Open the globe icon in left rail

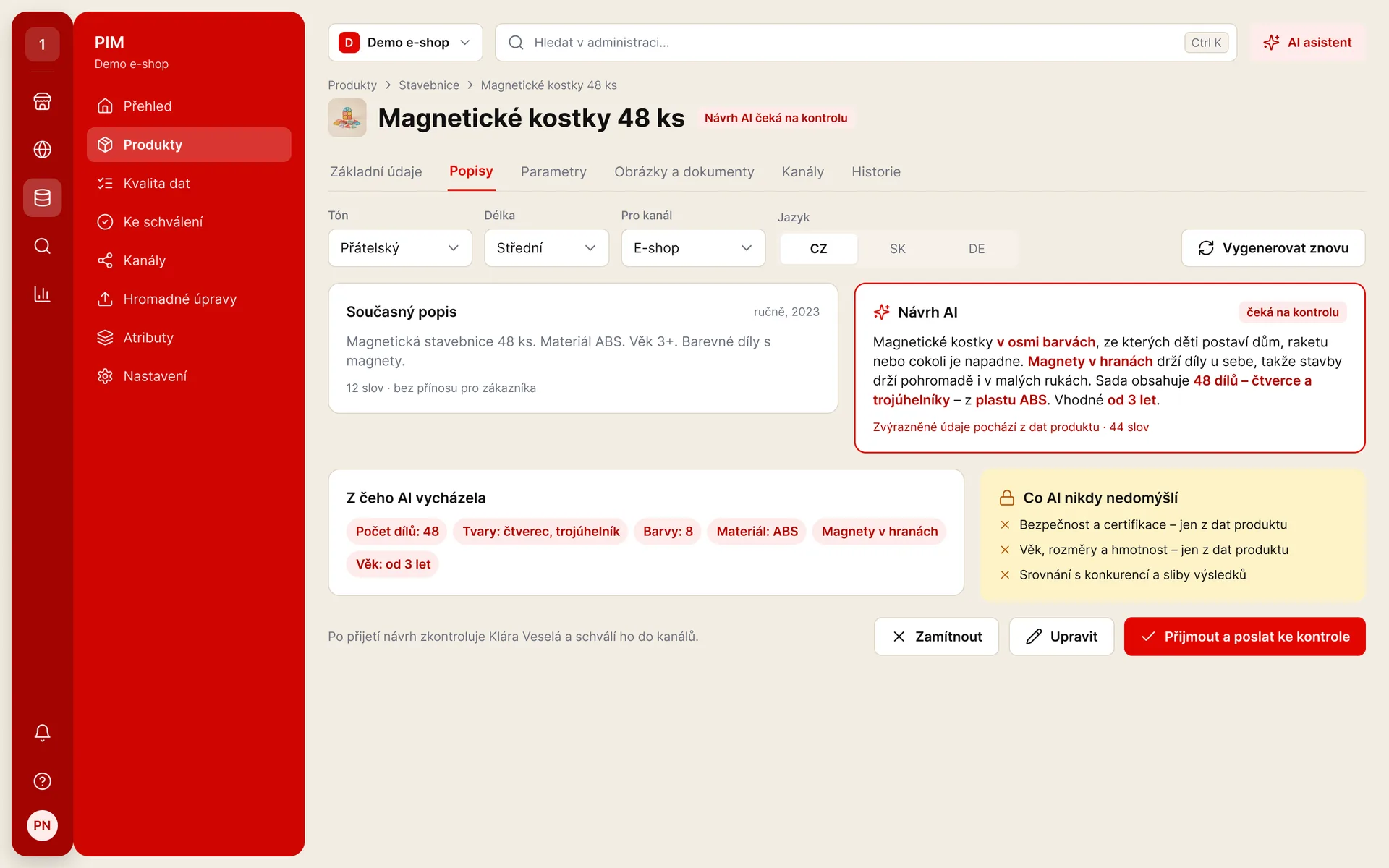[x=42, y=149]
